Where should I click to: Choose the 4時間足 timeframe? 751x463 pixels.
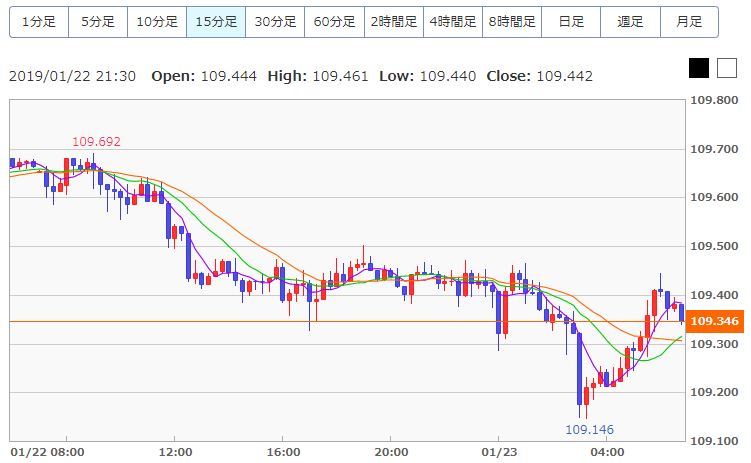[x=453, y=22]
